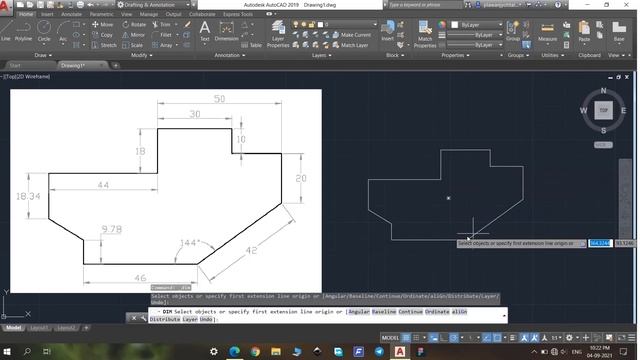Activate the Trim command
Viewport: 640px width, 360px height.
tap(162, 24)
